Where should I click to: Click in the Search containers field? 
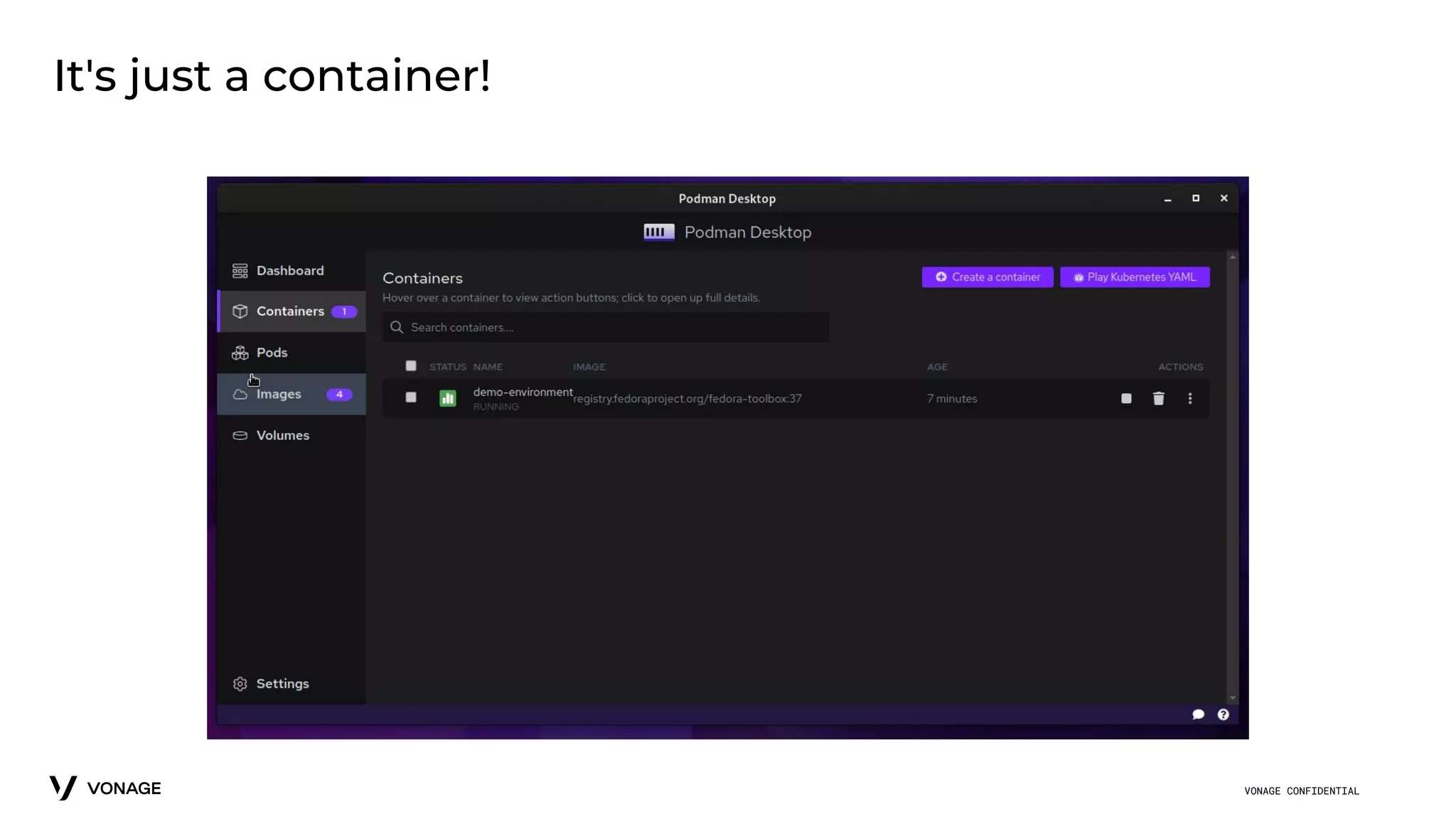pos(604,328)
